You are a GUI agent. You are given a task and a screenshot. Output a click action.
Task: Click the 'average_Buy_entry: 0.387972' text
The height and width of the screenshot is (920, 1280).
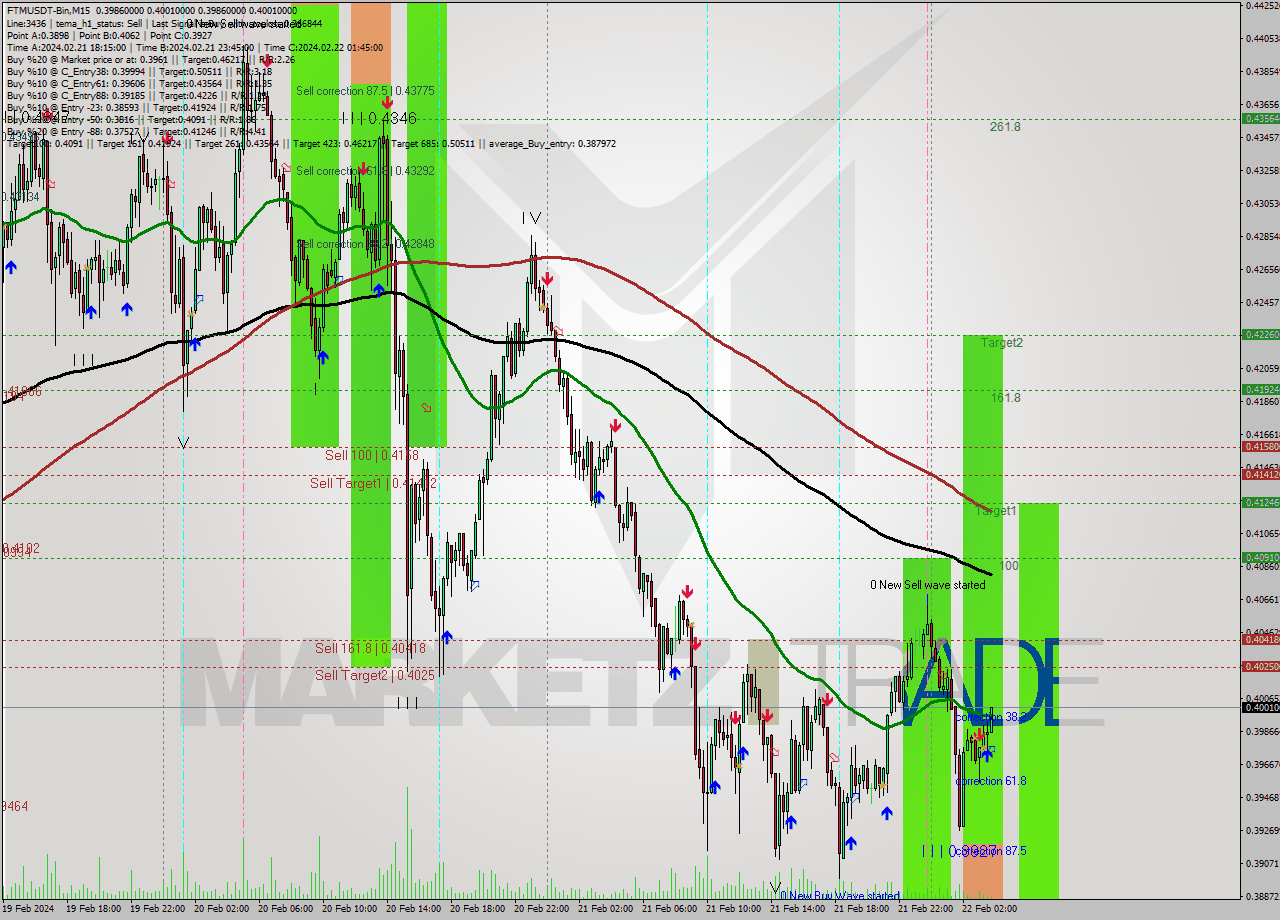coord(552,144)
